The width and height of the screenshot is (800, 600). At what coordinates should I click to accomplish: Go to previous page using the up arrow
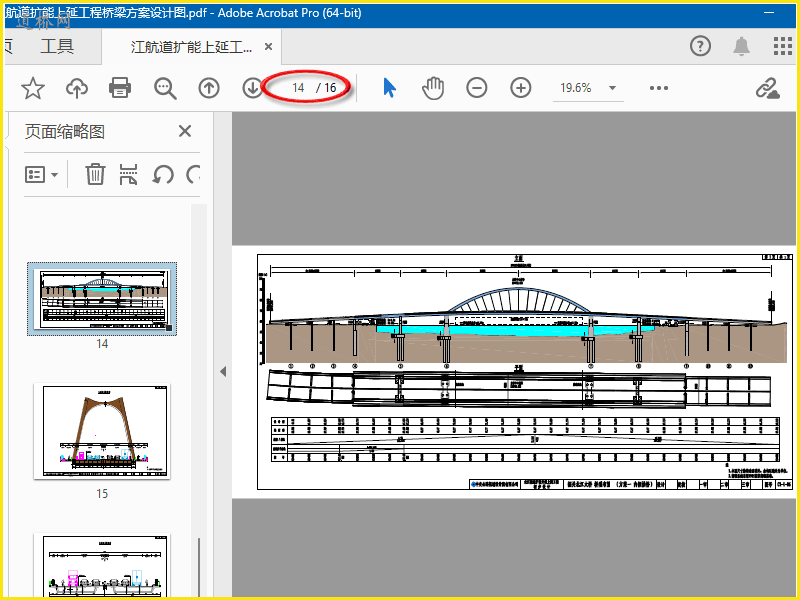pos(209,88)
